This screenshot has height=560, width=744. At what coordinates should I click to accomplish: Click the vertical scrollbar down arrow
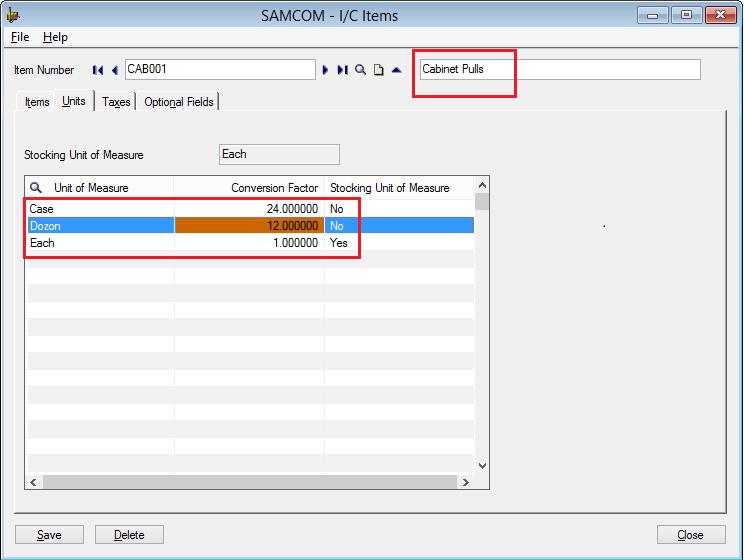click(x=482, y=466)
